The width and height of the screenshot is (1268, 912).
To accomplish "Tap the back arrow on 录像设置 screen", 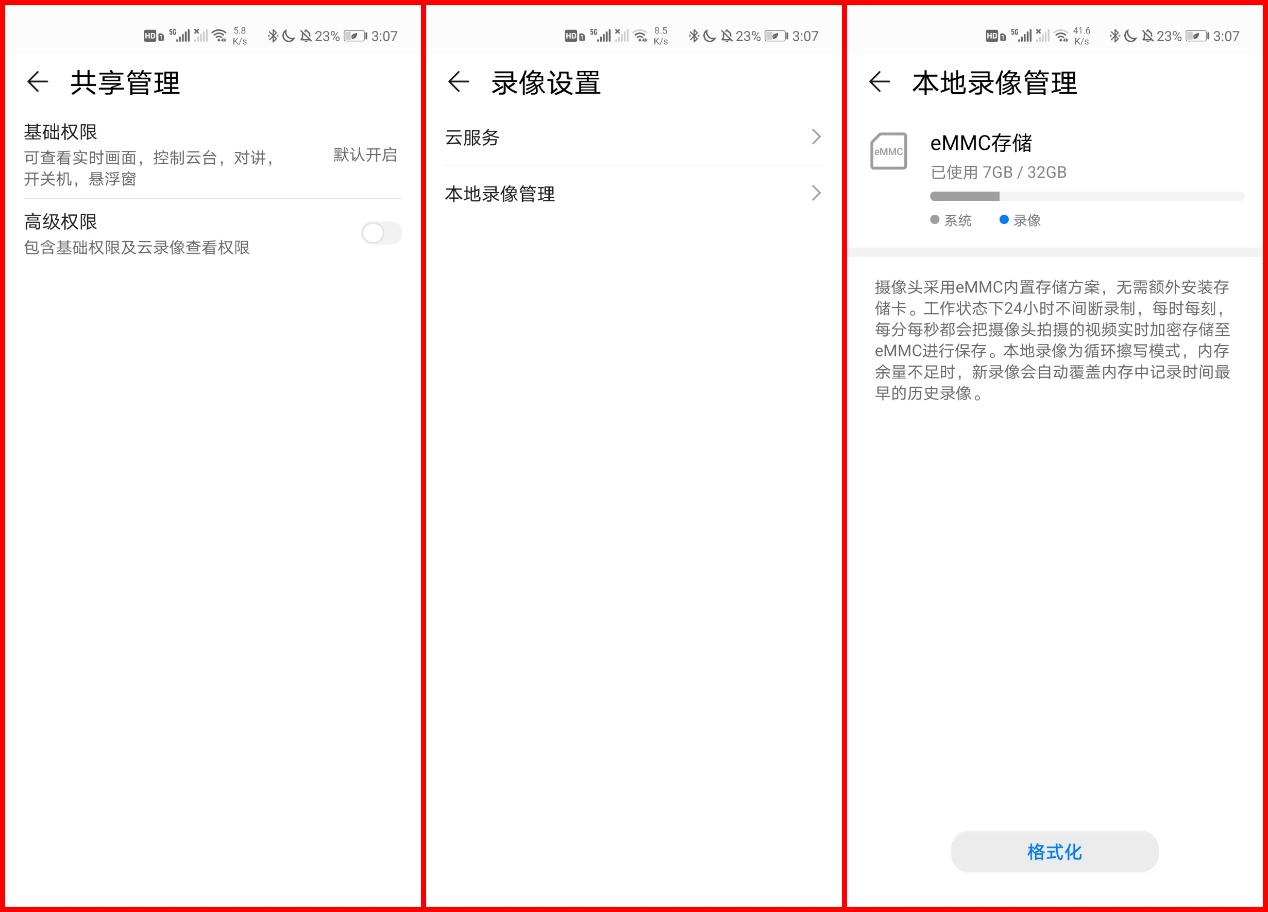I will tap(458, 83).
